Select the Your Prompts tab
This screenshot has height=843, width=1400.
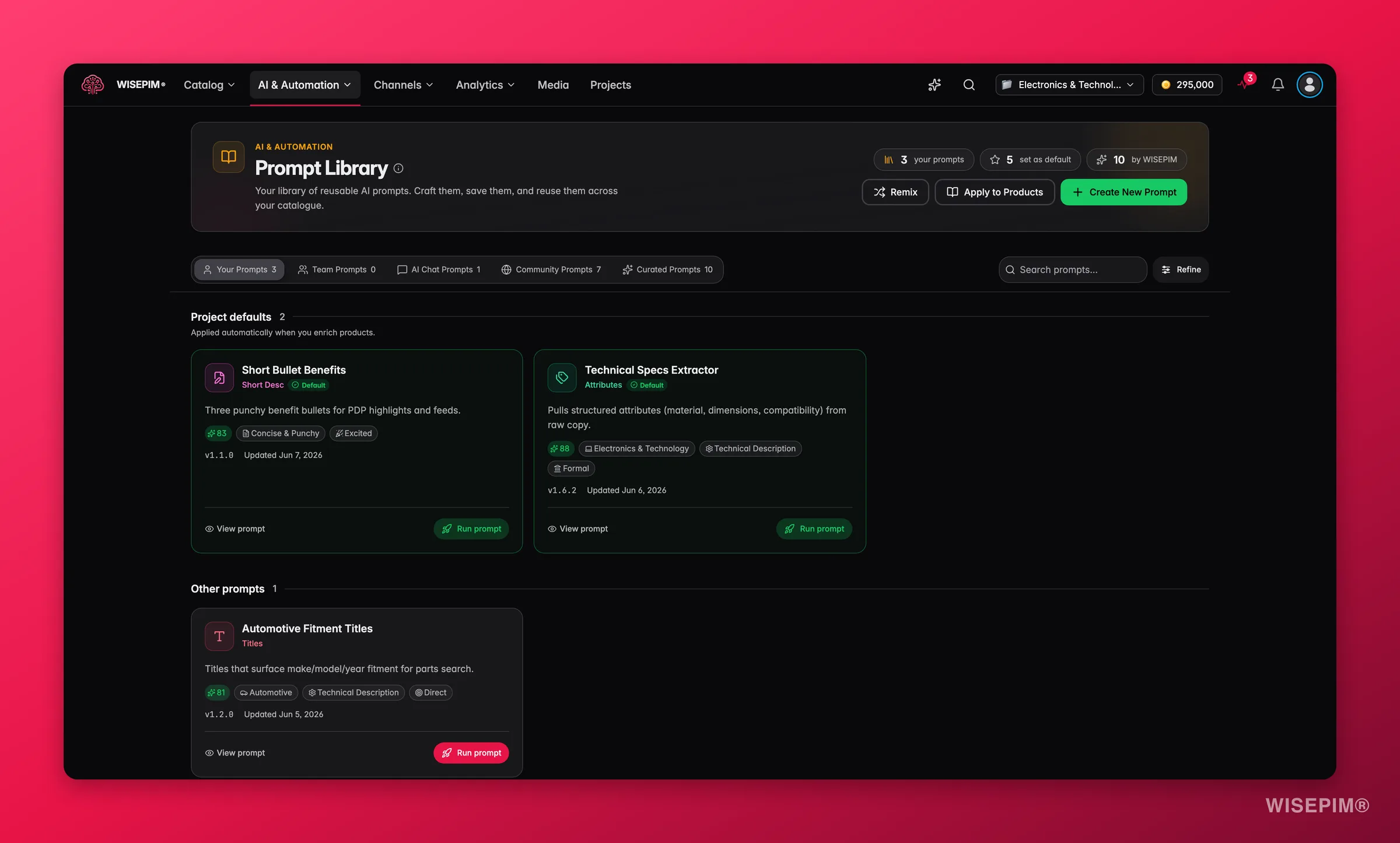tap(239, 270)
